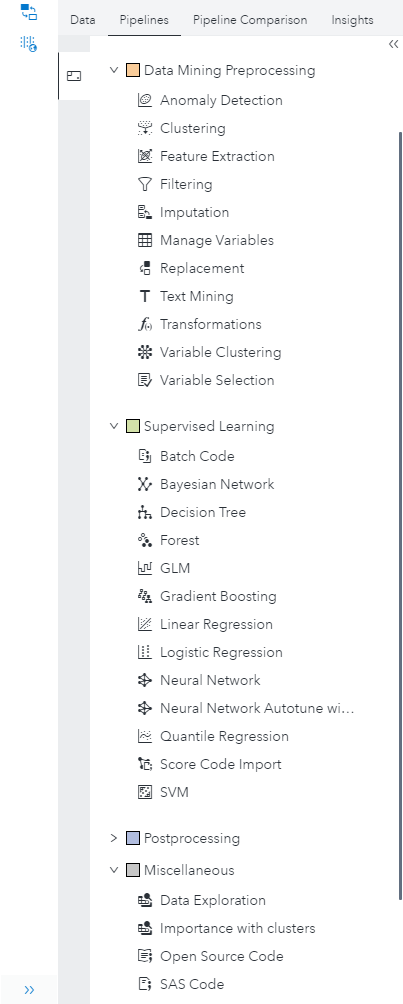Collapse the Miscellaneous group
Viewport: 403px width, 1004px height.
(114, 870)
